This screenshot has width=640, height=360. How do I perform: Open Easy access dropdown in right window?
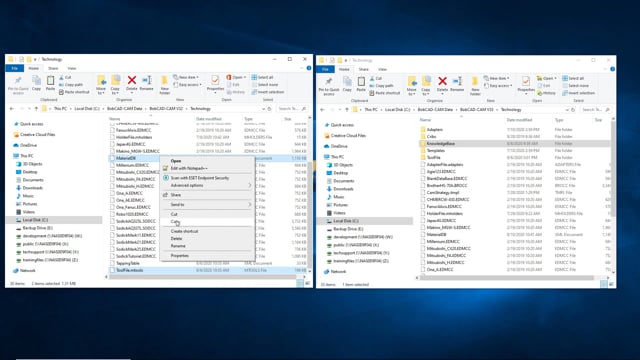point(499,86)
